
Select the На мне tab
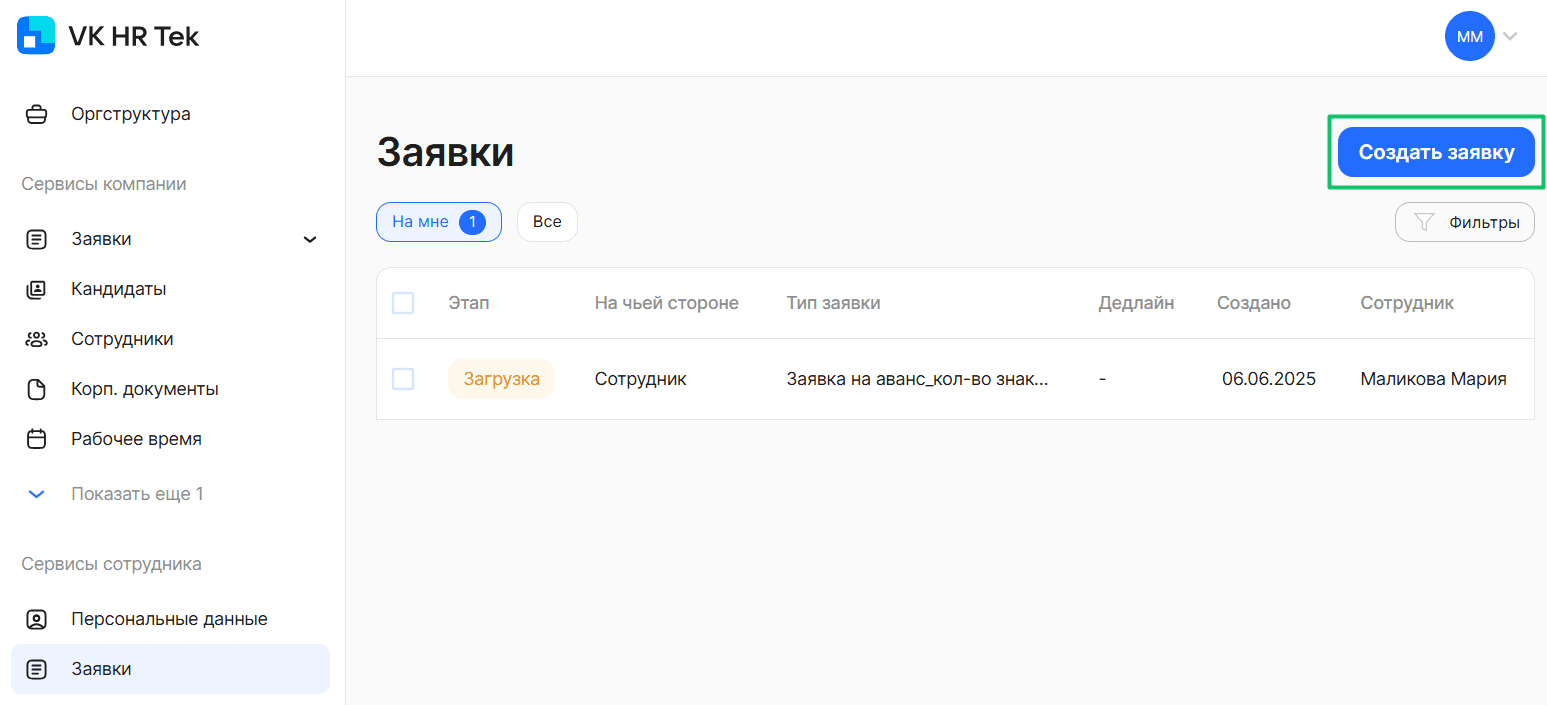(438, 222)
